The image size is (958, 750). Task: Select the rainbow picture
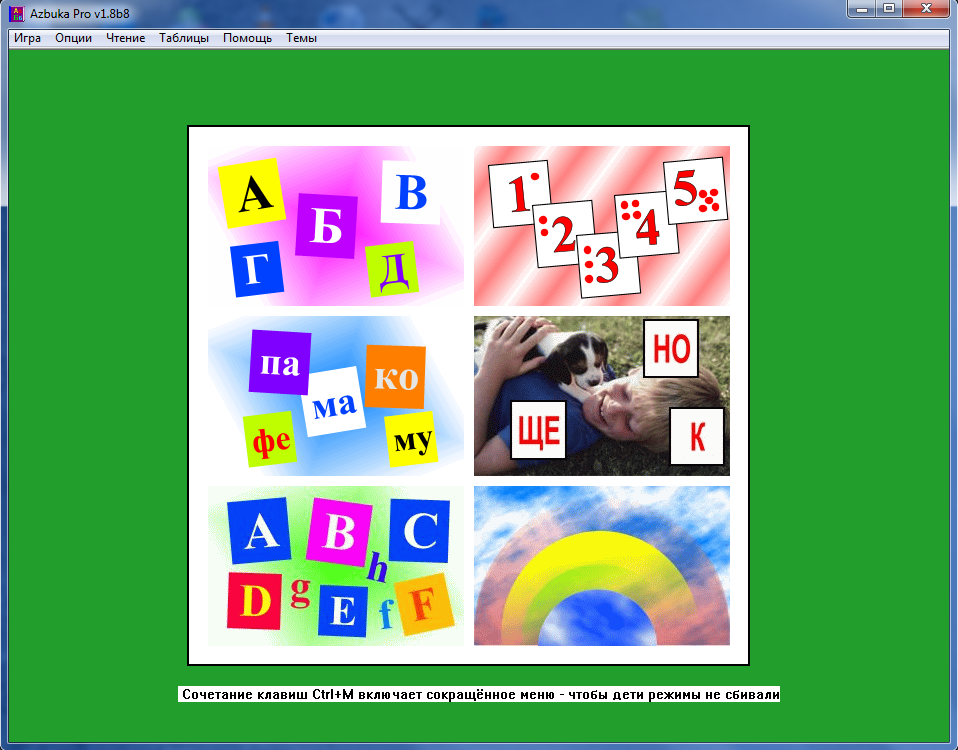[602, 566]
